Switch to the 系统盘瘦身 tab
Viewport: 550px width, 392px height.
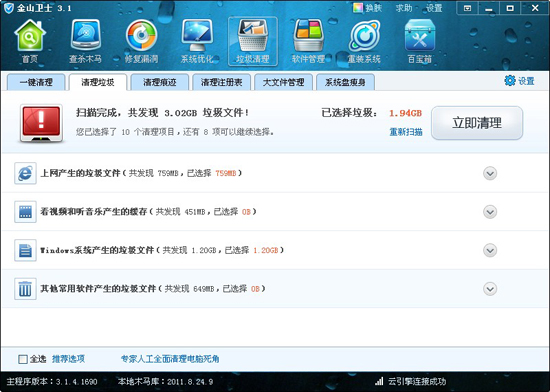tap(345, 82)
